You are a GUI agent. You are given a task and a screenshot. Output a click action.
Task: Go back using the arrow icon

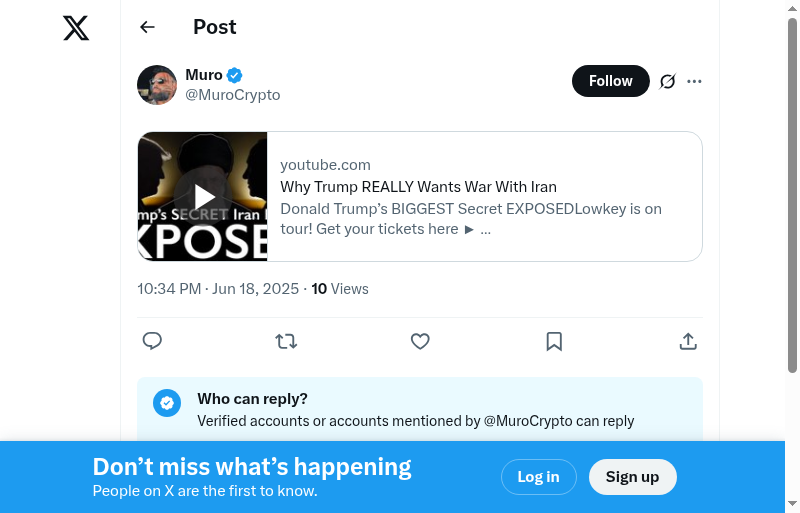pos(148,27)
